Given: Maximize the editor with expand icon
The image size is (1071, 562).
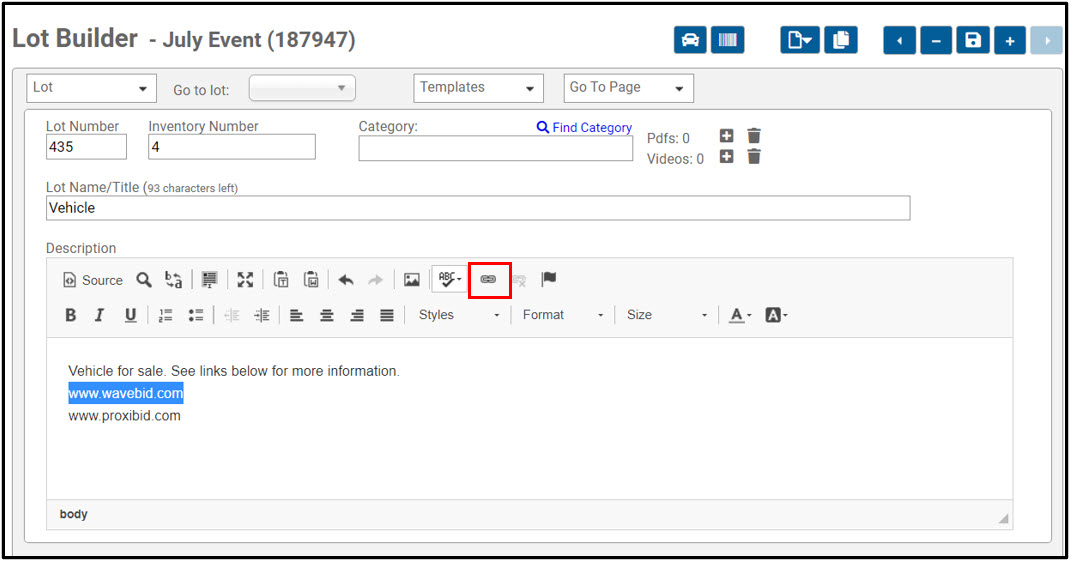Looking at the screenshot, I should pyautogui.click(x=245, y=280).
